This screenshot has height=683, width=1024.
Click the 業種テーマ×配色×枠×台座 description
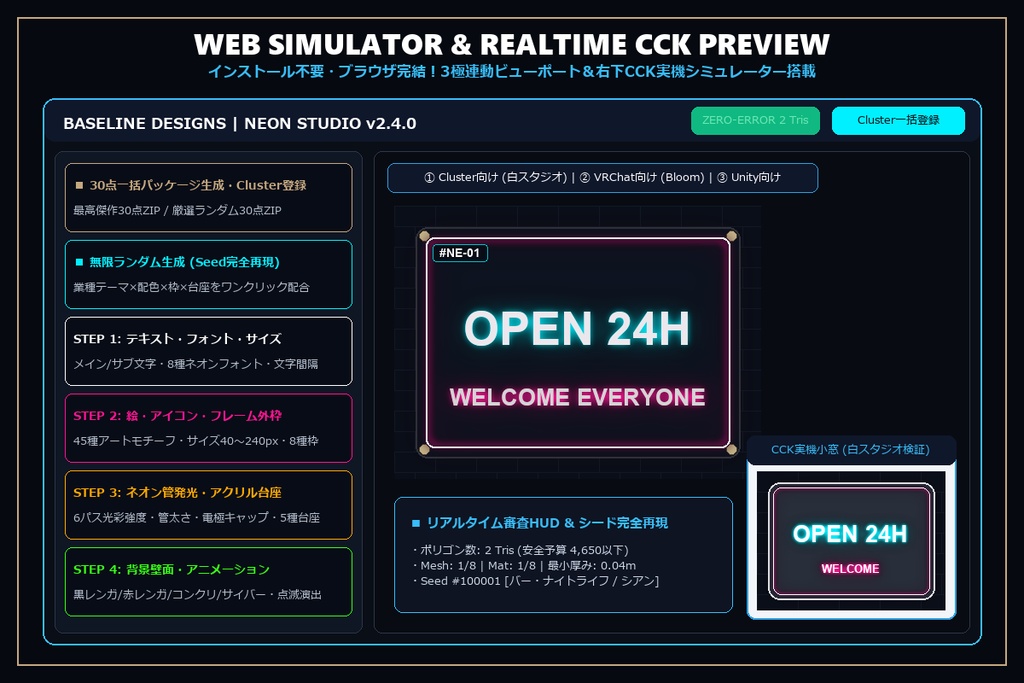point(191,287)
